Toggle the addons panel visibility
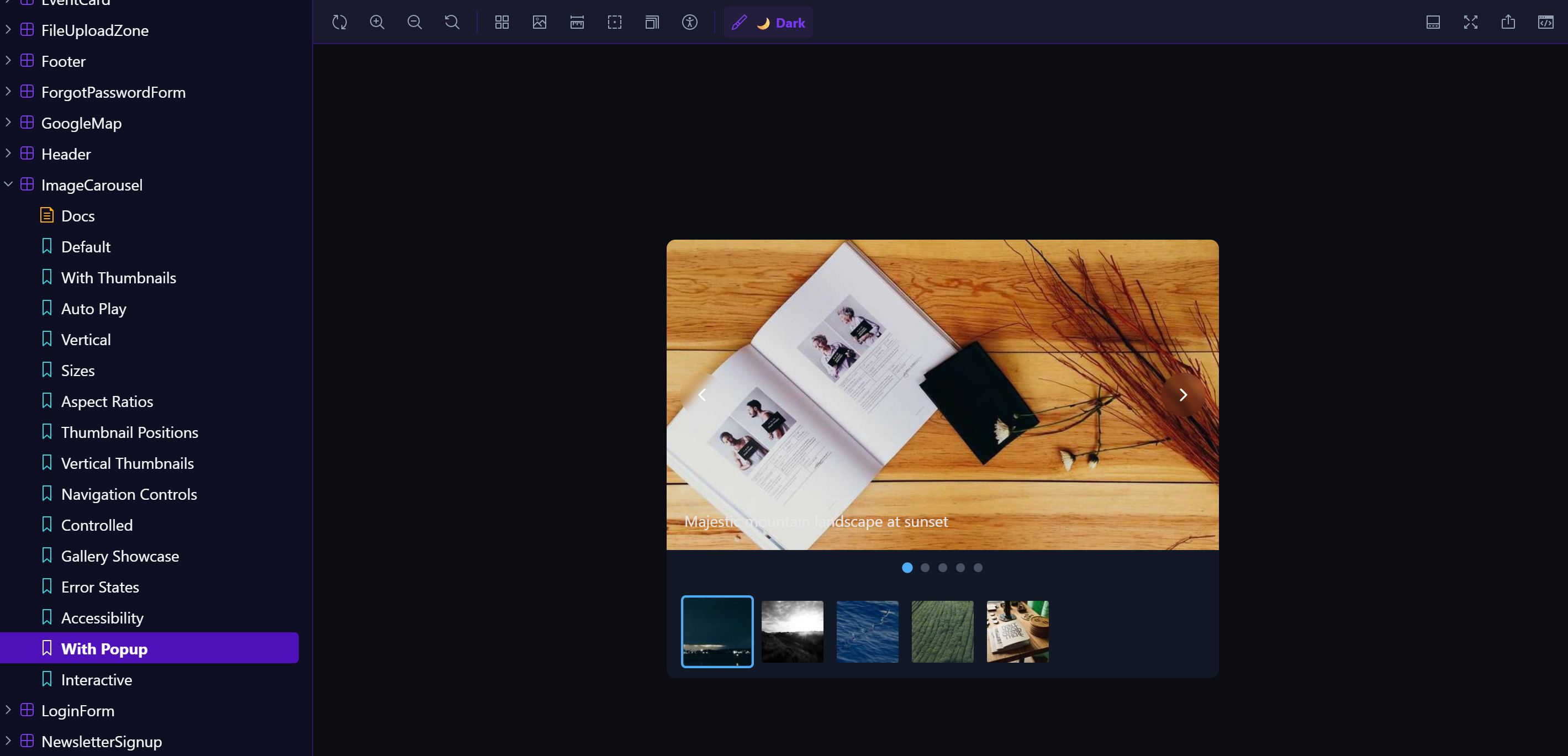The width and height of the screenshot is (1568, 756). pos(1433,22)
